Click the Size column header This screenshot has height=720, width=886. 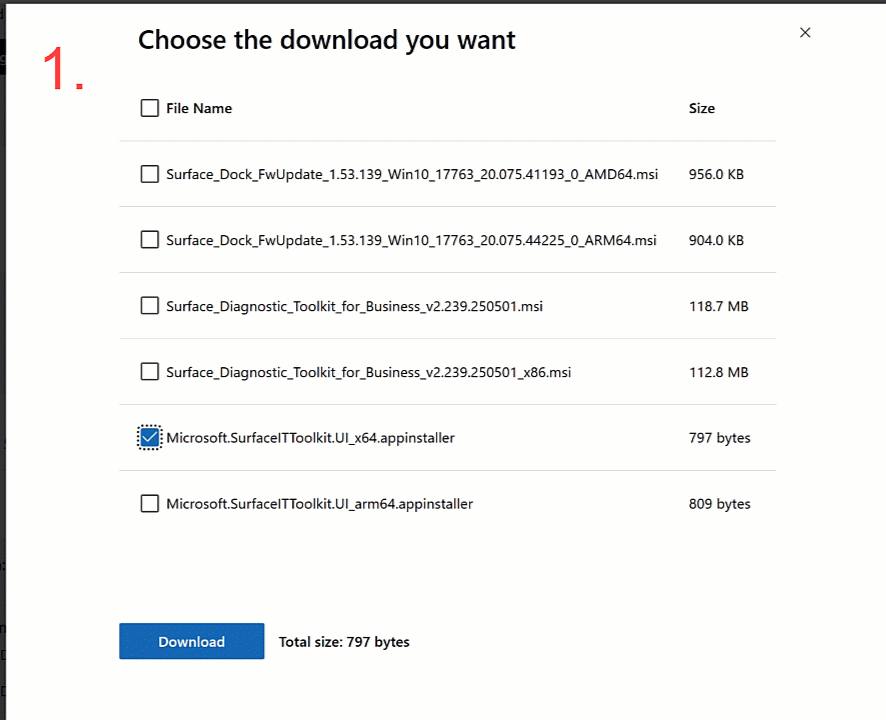tap(702, 108)
